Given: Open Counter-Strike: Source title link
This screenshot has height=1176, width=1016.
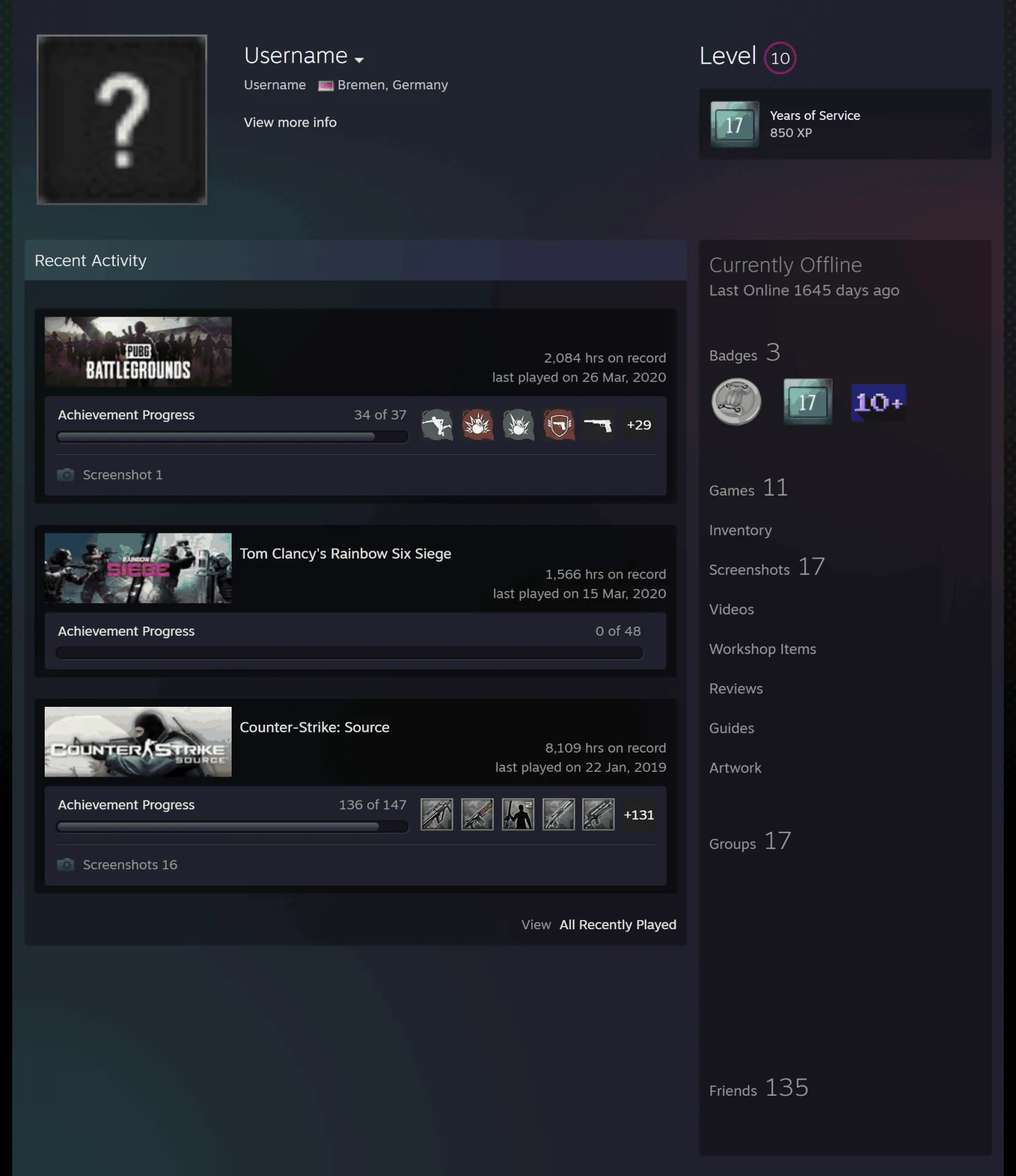Looking at the screenshot, I should click(314, 728).
